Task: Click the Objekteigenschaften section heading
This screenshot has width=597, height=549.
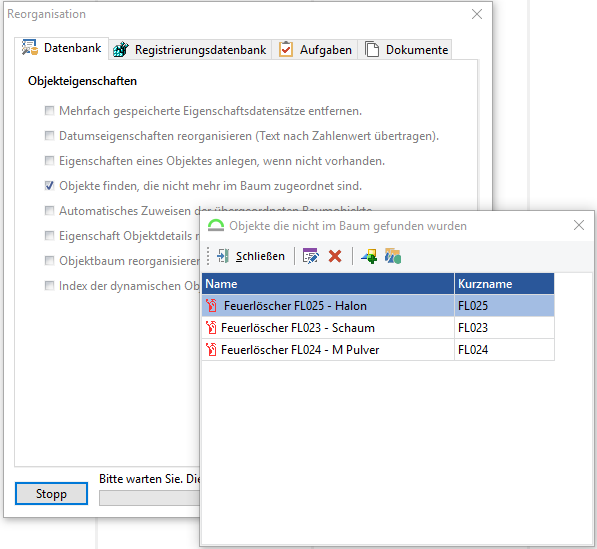Action: tap(82, 81)
